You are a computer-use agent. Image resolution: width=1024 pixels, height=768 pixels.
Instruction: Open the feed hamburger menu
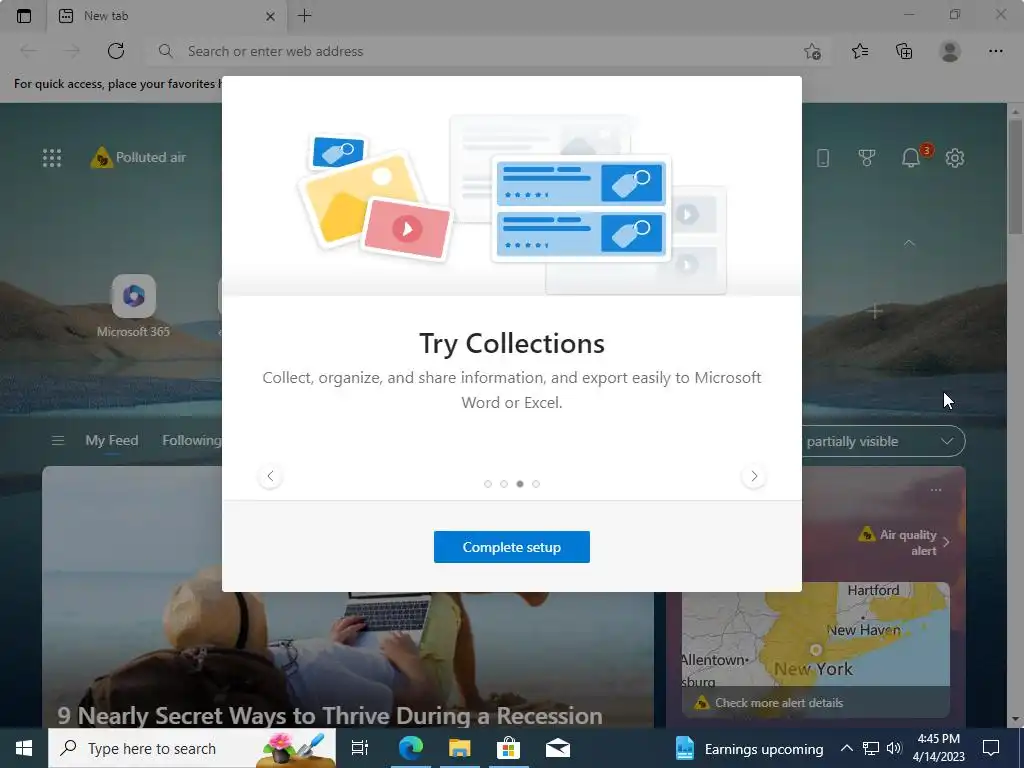pyautogui.click(x=57, y=441)
